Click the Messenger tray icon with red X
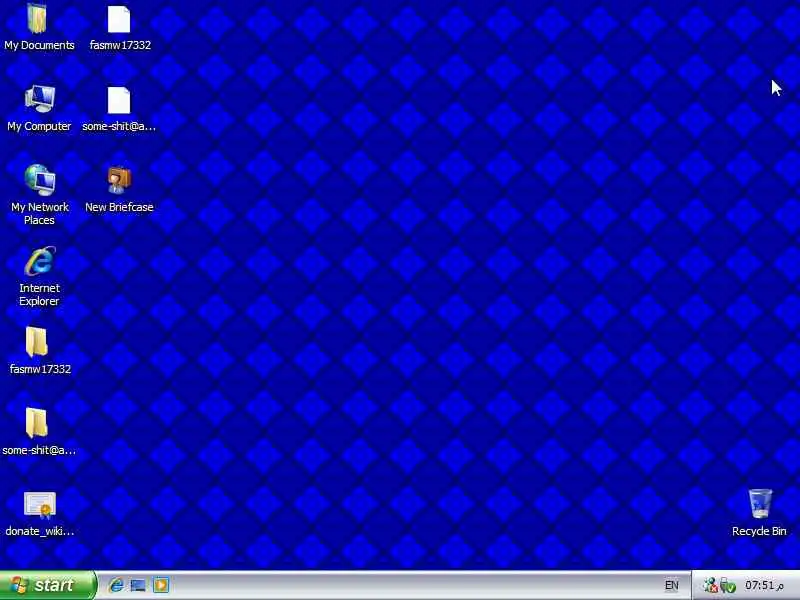 click(x=710, y=585)
